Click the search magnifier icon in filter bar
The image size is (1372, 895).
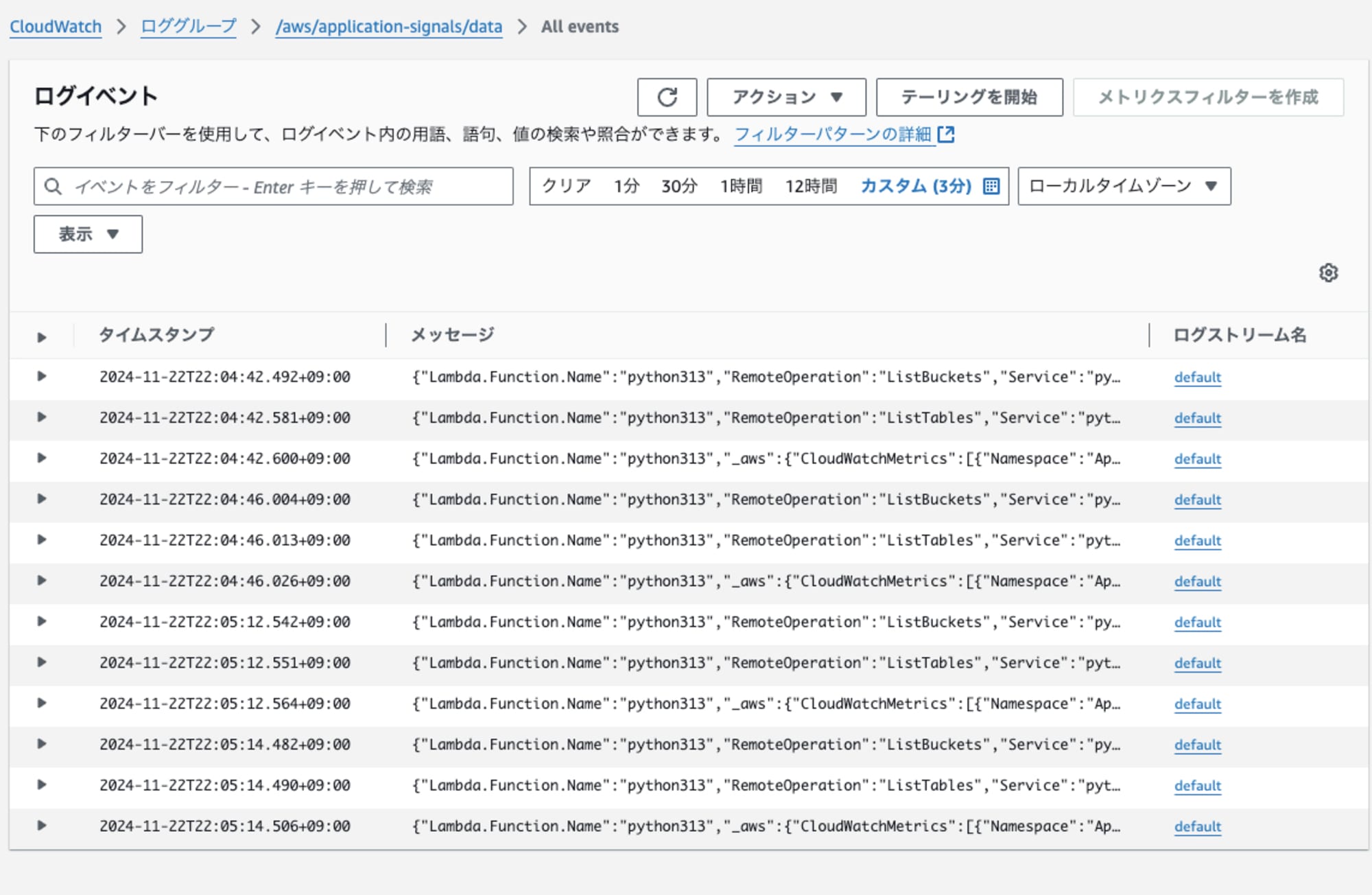pos(53,186)
